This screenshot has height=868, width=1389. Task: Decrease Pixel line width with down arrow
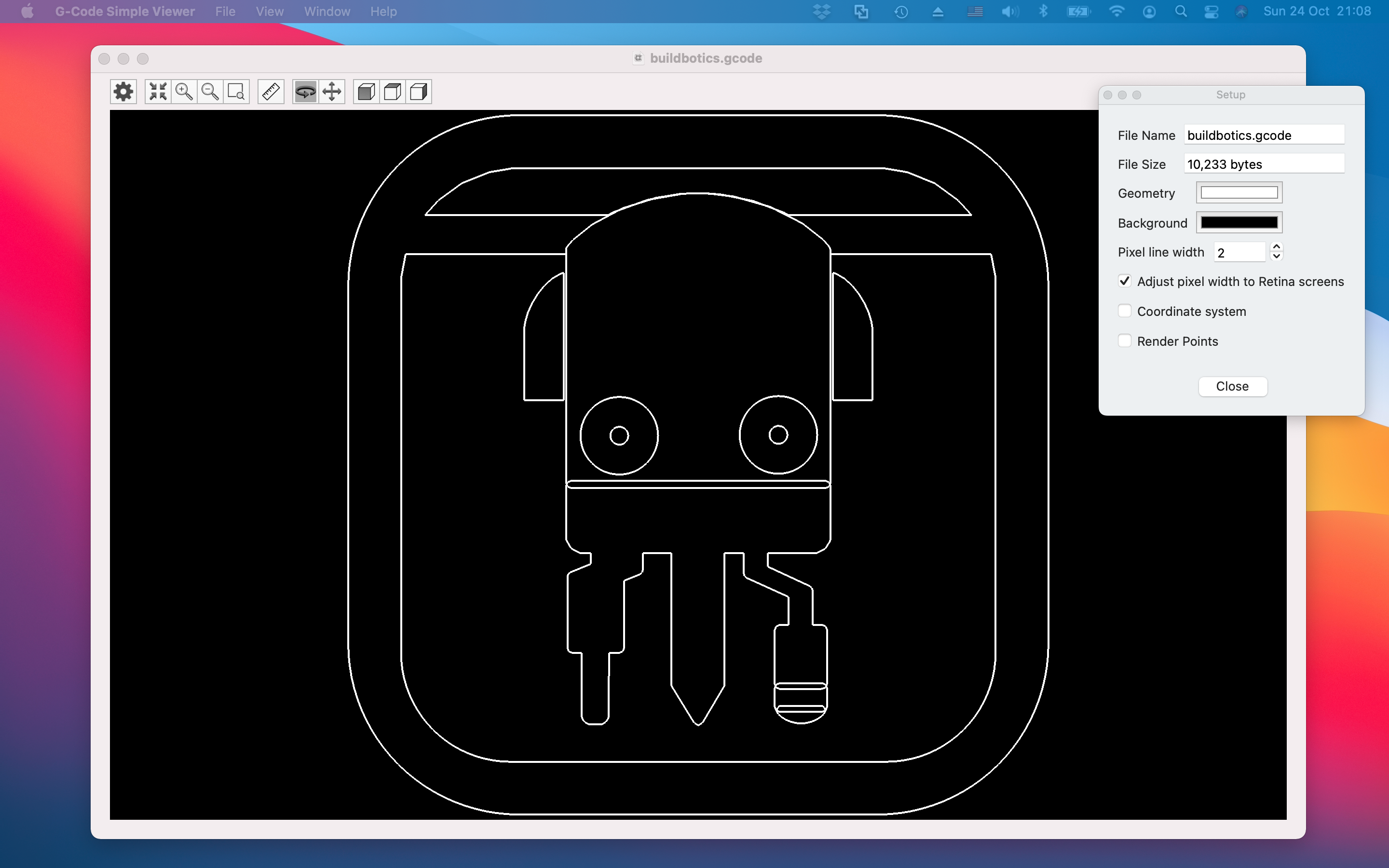click(x=1277, y=257)
